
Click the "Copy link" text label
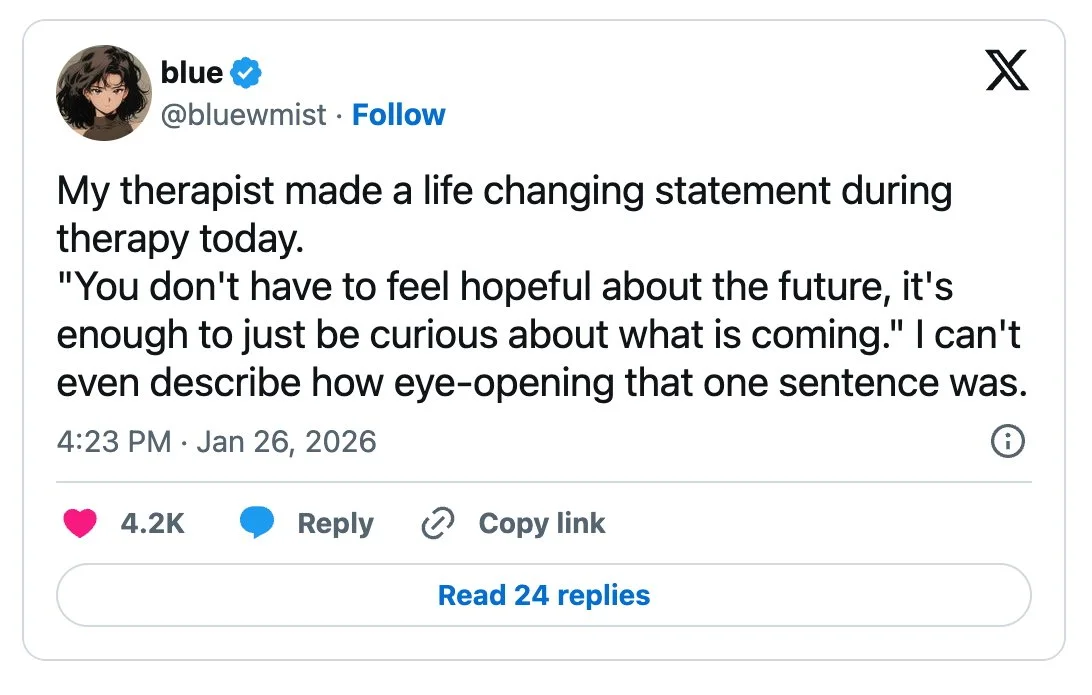tap(542, 523)
